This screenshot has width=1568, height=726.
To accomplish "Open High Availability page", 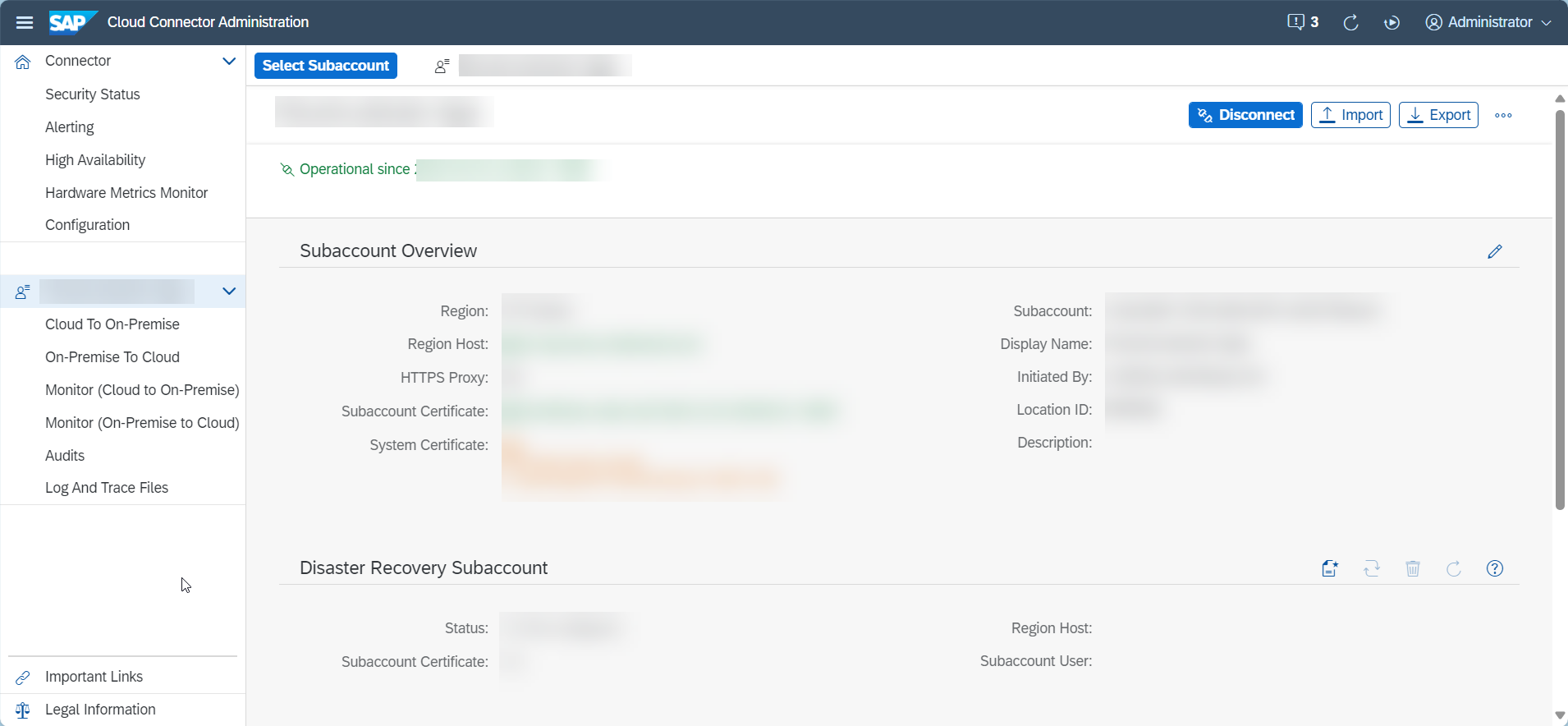I will coord(95,160).
